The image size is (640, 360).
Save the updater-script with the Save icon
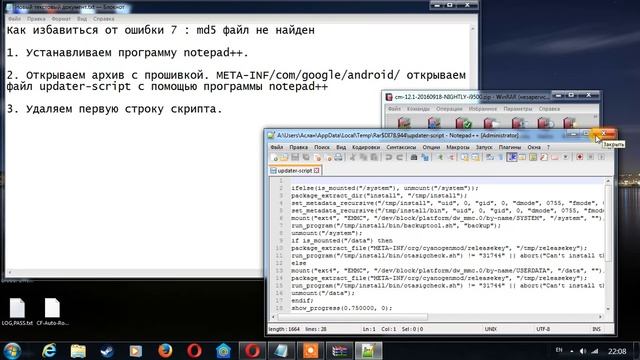[295, 157]
